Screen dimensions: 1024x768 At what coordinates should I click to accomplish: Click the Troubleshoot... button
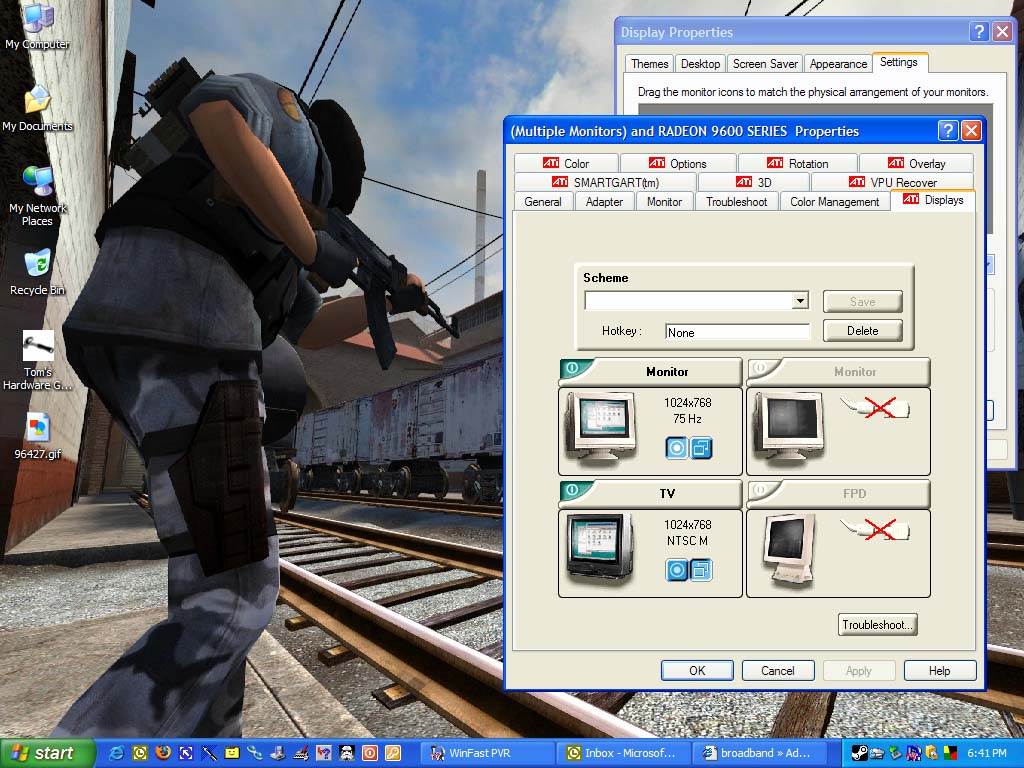(x=878, y=624)
